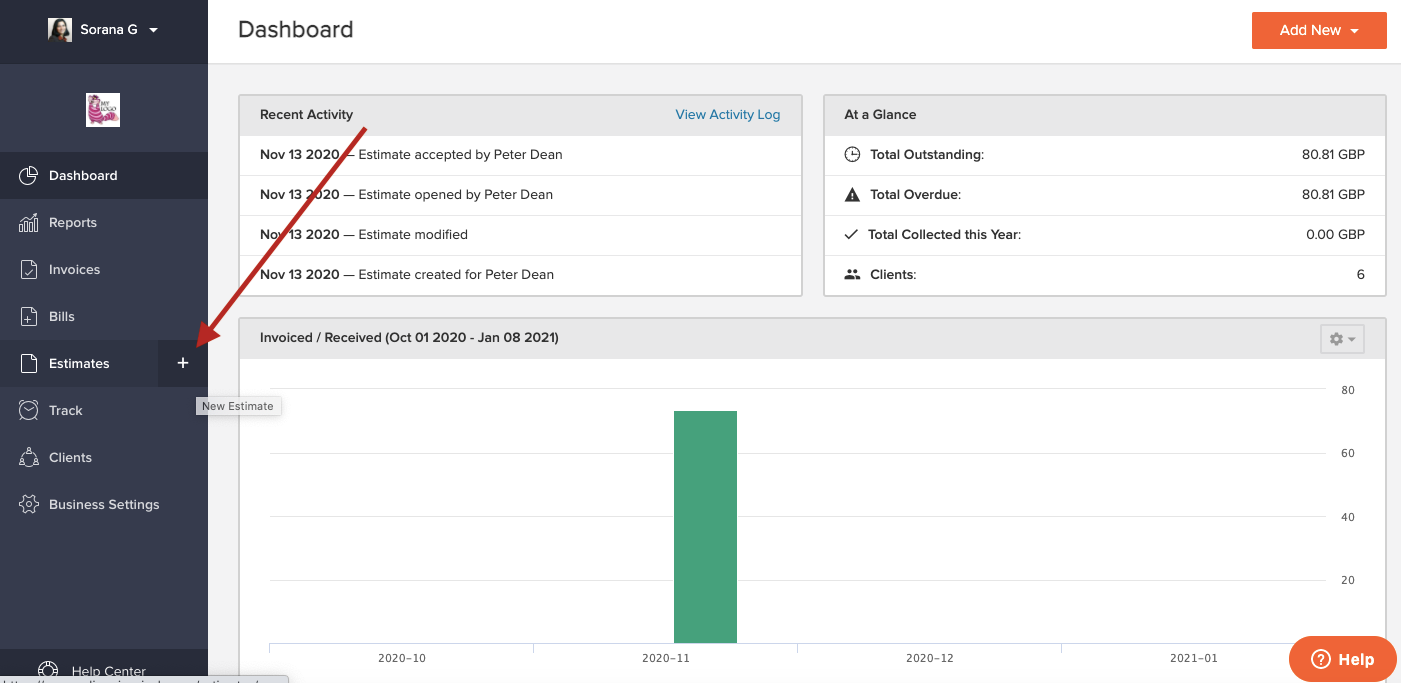This screenshot has height=683, width=1401.
Task: Click 'Estimate accepted by Peter Dean' activity
Action: [x=460, y=155]
